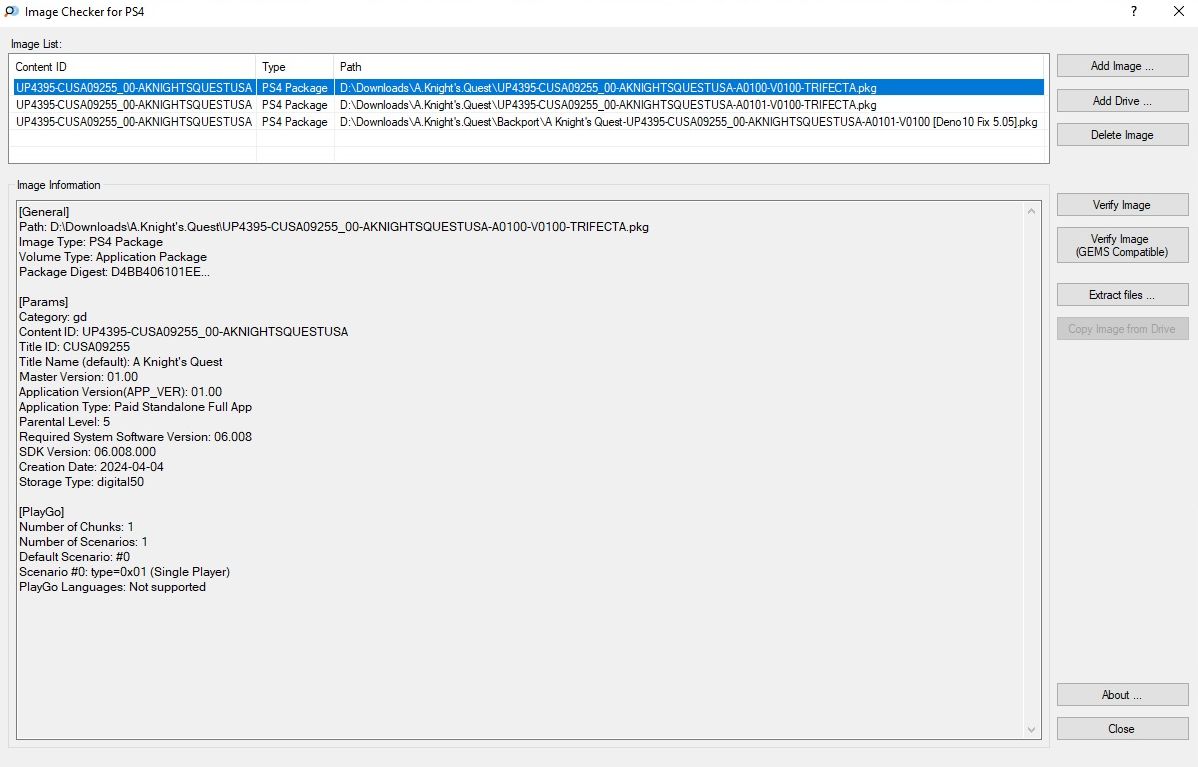Close the window with the X button
The height and width of the screenshot is (767, 1198).
pos(1179,12)
